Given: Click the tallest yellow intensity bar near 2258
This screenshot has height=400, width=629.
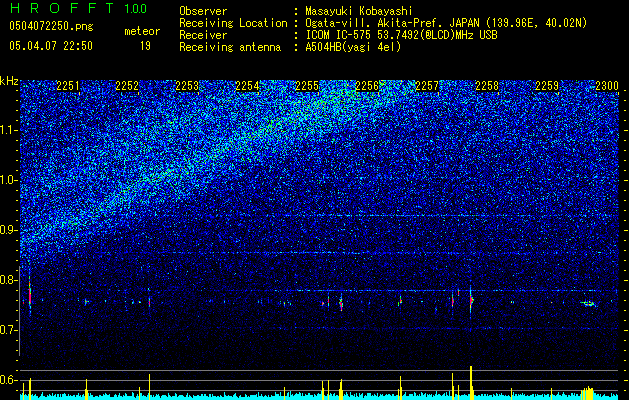Looking at the screenshot, I should 471,383.
